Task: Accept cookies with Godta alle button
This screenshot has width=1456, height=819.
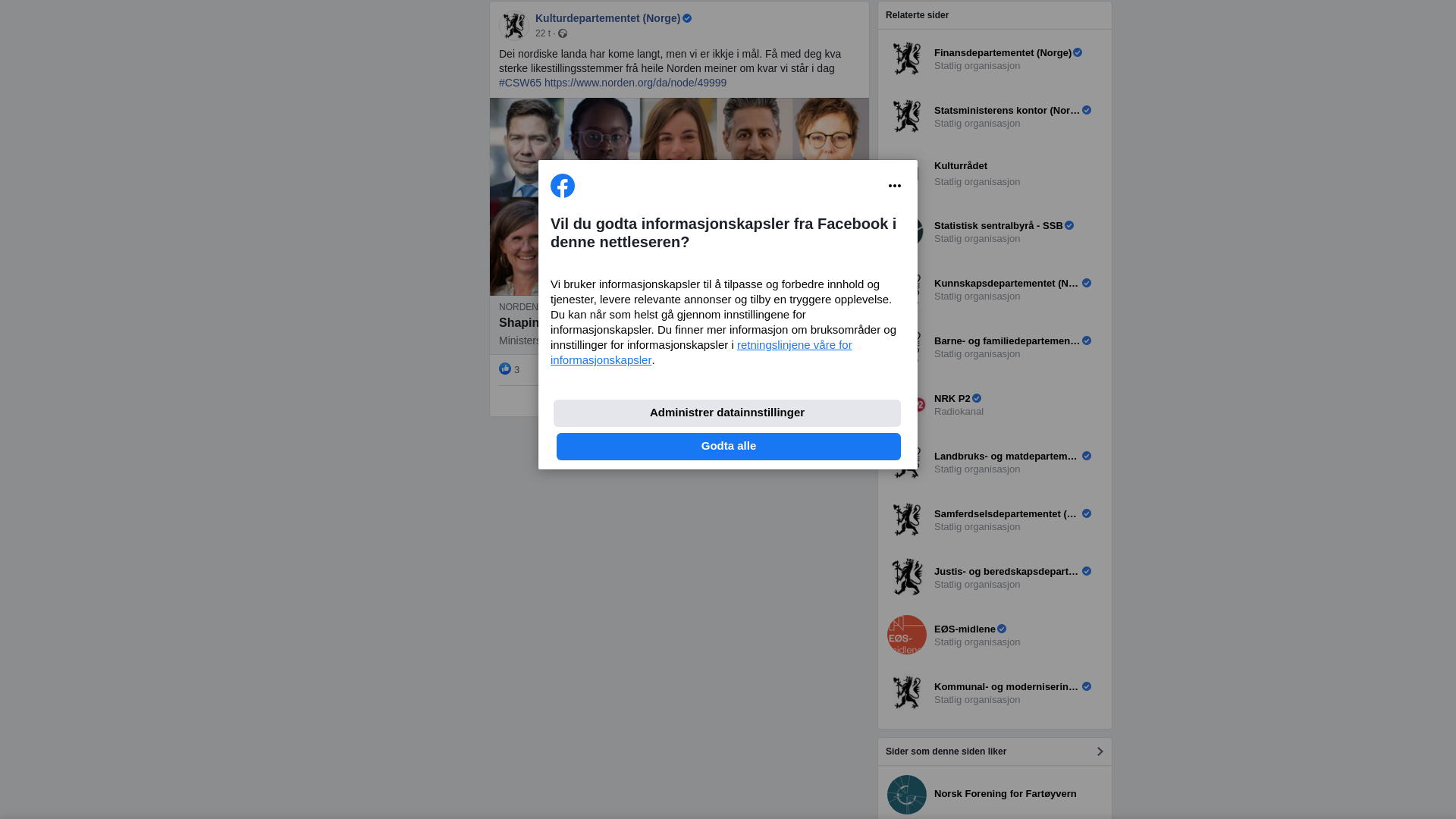Action: pyautogui.click(x=729, y=447)
